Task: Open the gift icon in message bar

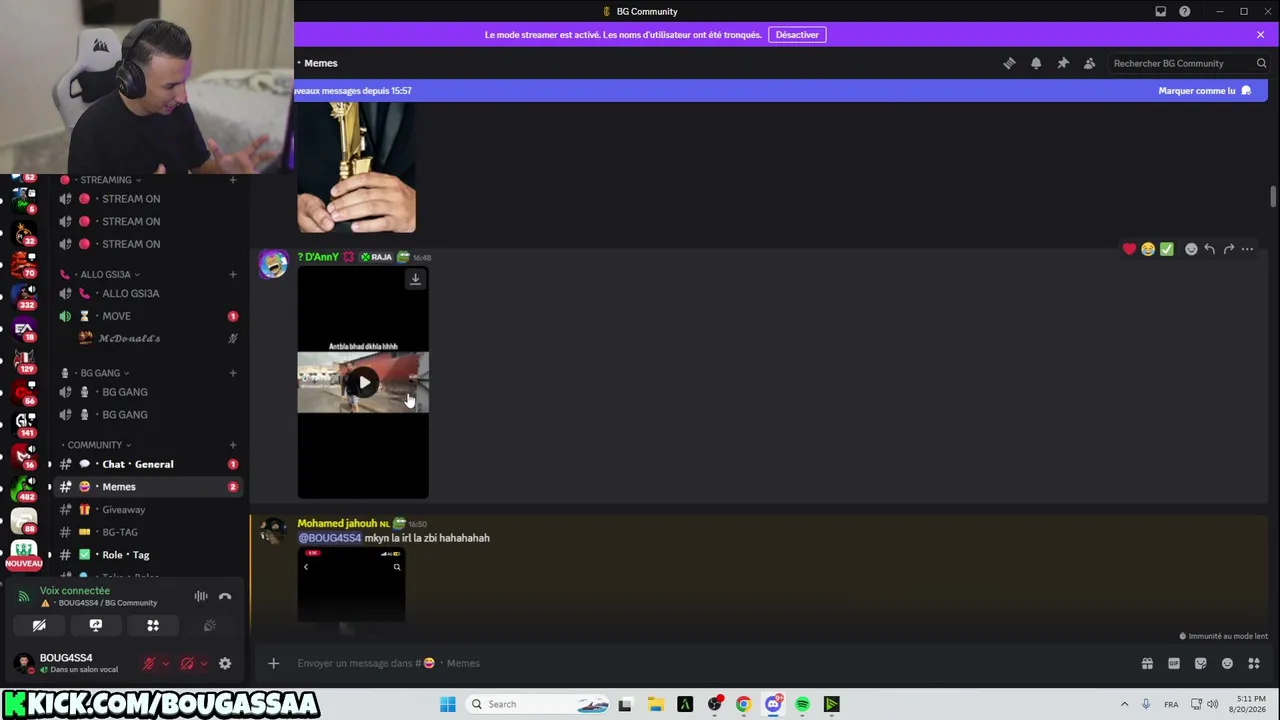Action: coord(1147,663)
